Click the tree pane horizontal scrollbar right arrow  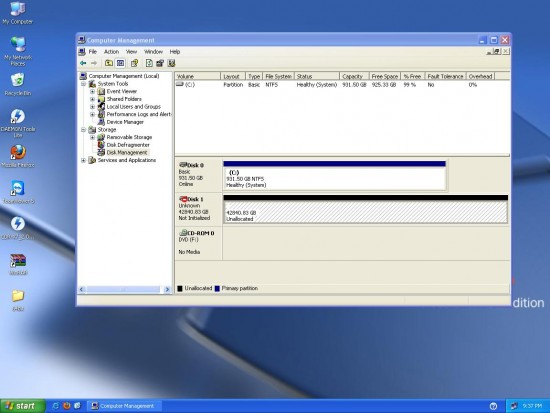[167, 289]
